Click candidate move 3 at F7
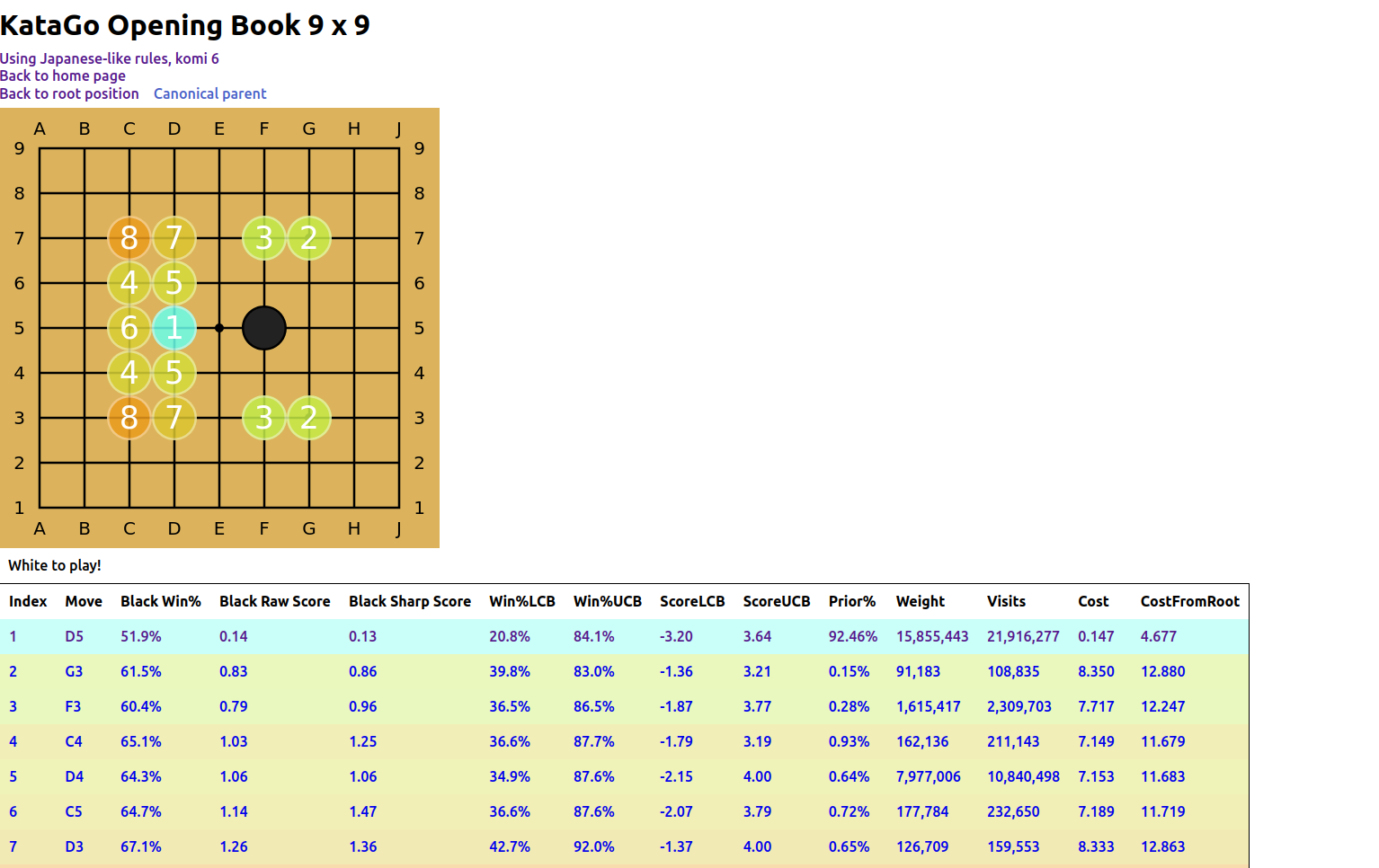Screen dimensions: 1379x868 point(264,238)
